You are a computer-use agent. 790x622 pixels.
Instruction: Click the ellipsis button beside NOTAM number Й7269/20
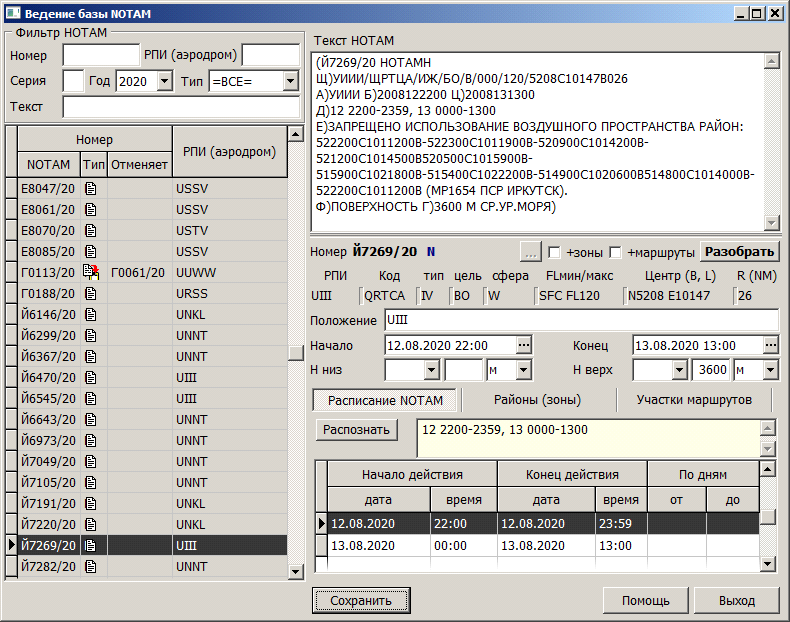coord(530,252)
